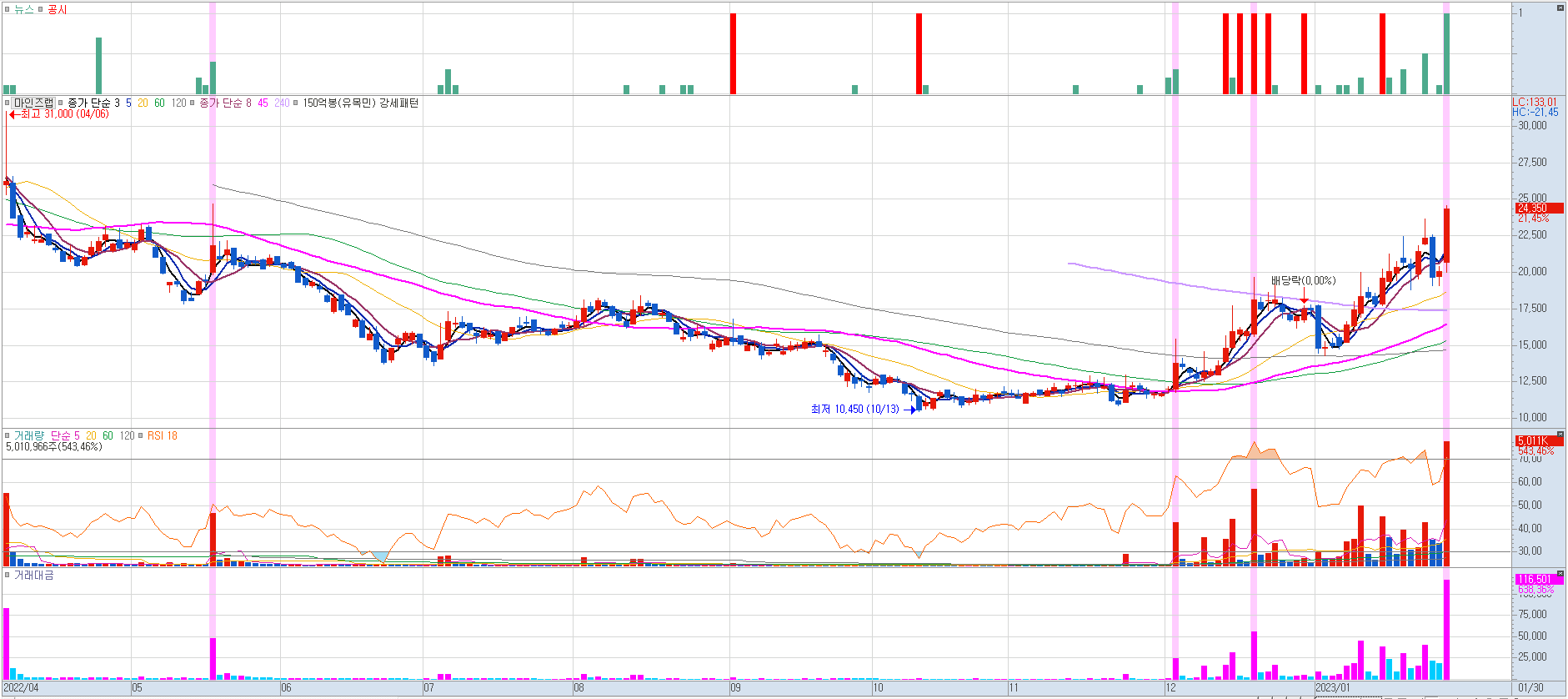Click the 2022/04 date axis label

[x=21, y=688]
